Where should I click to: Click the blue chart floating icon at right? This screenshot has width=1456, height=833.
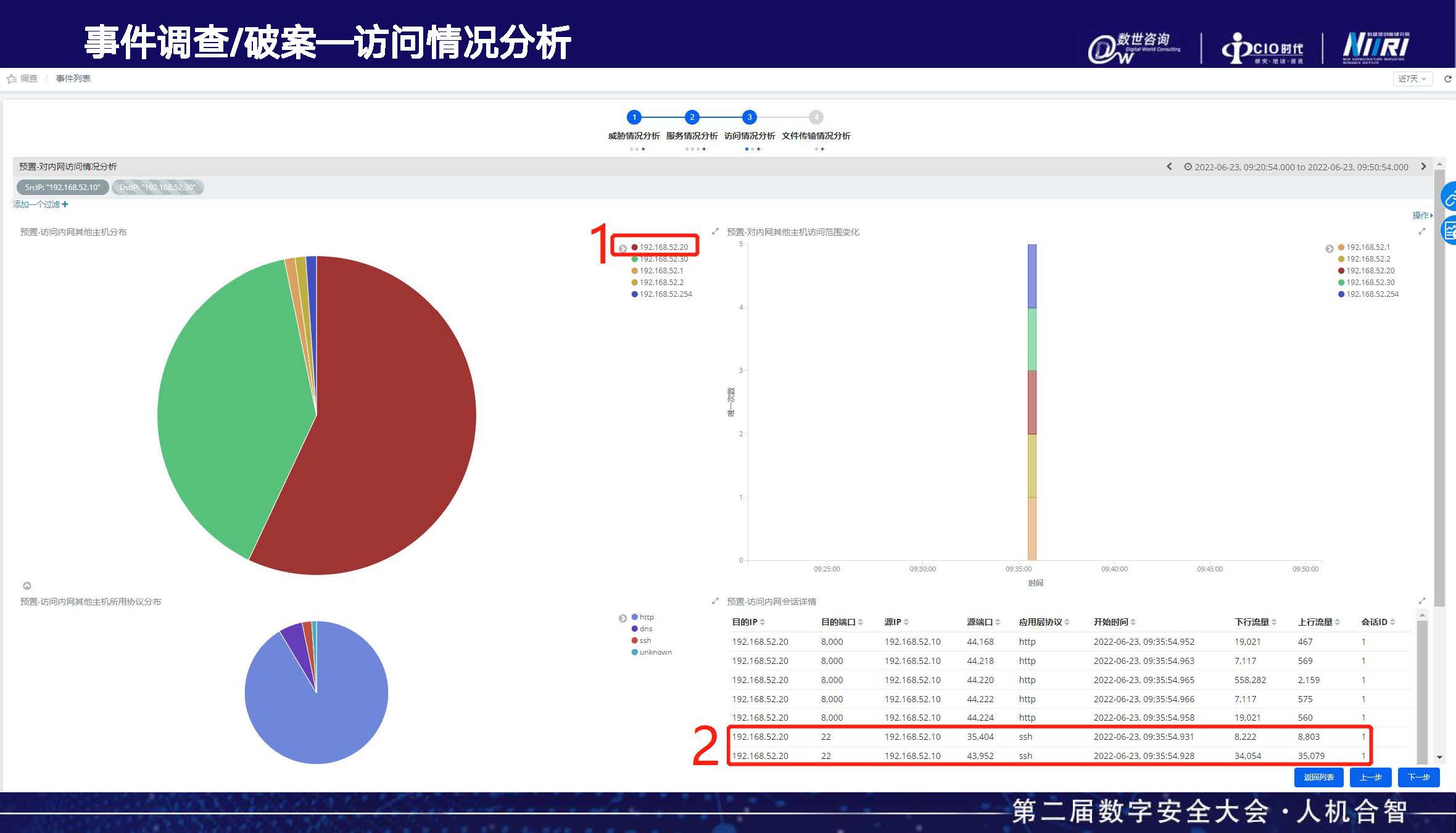point(1449,231)
